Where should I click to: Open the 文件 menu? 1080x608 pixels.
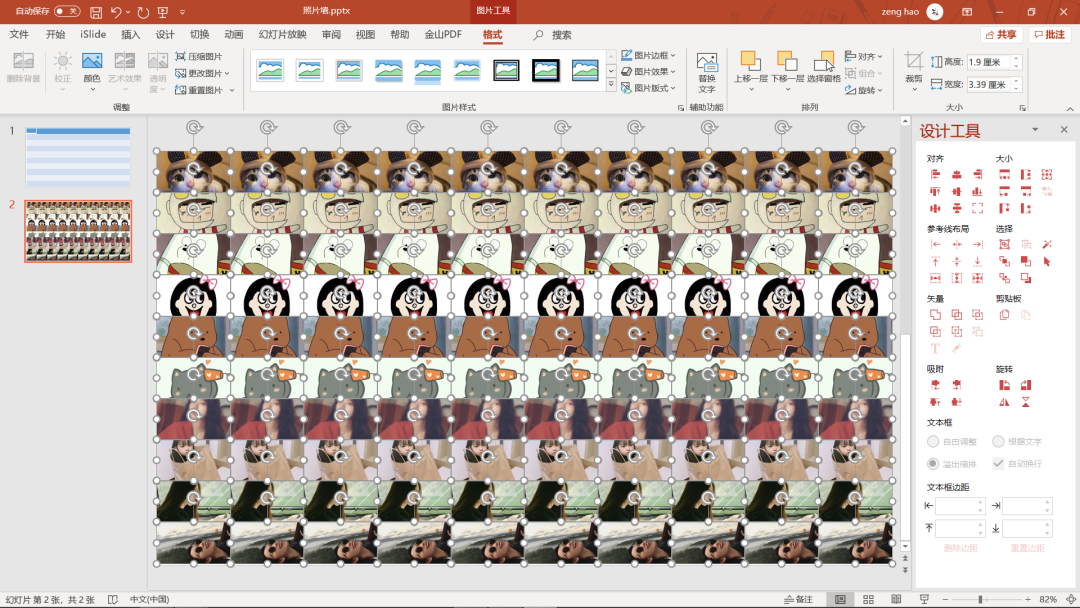click(x=19, y=34)
